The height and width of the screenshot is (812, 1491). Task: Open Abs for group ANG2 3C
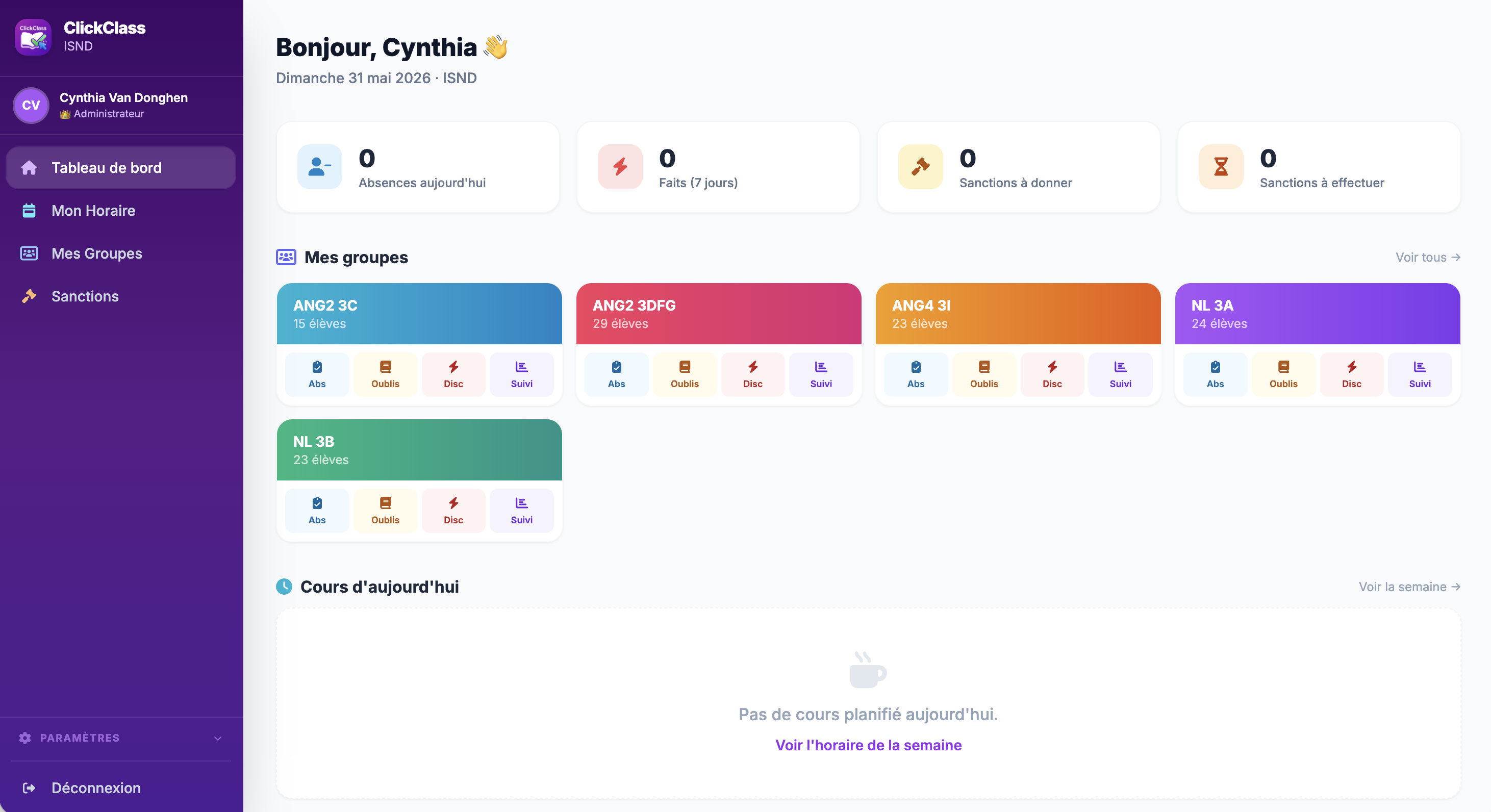pyautogui.click(x=317, y=374)
